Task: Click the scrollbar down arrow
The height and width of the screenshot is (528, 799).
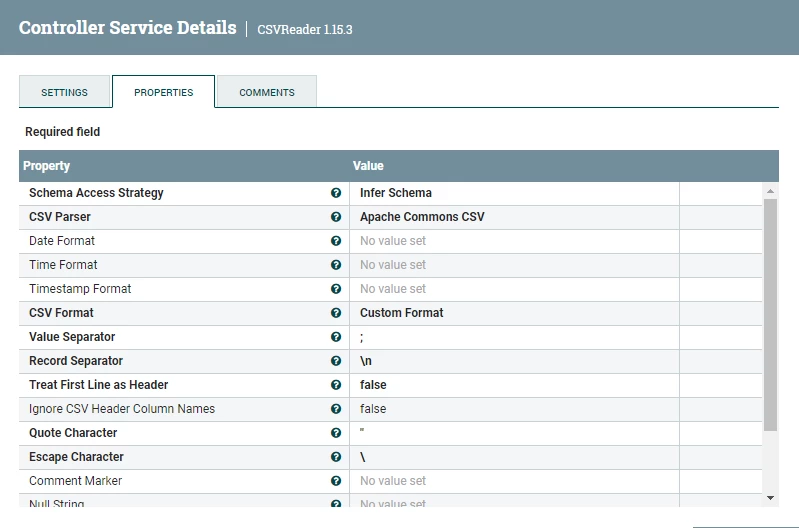Action: click(x=770, y=498)
